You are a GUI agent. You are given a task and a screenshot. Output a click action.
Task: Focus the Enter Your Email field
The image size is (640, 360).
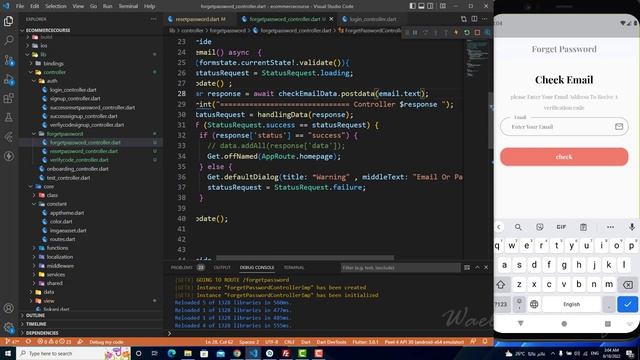[564, 127]
